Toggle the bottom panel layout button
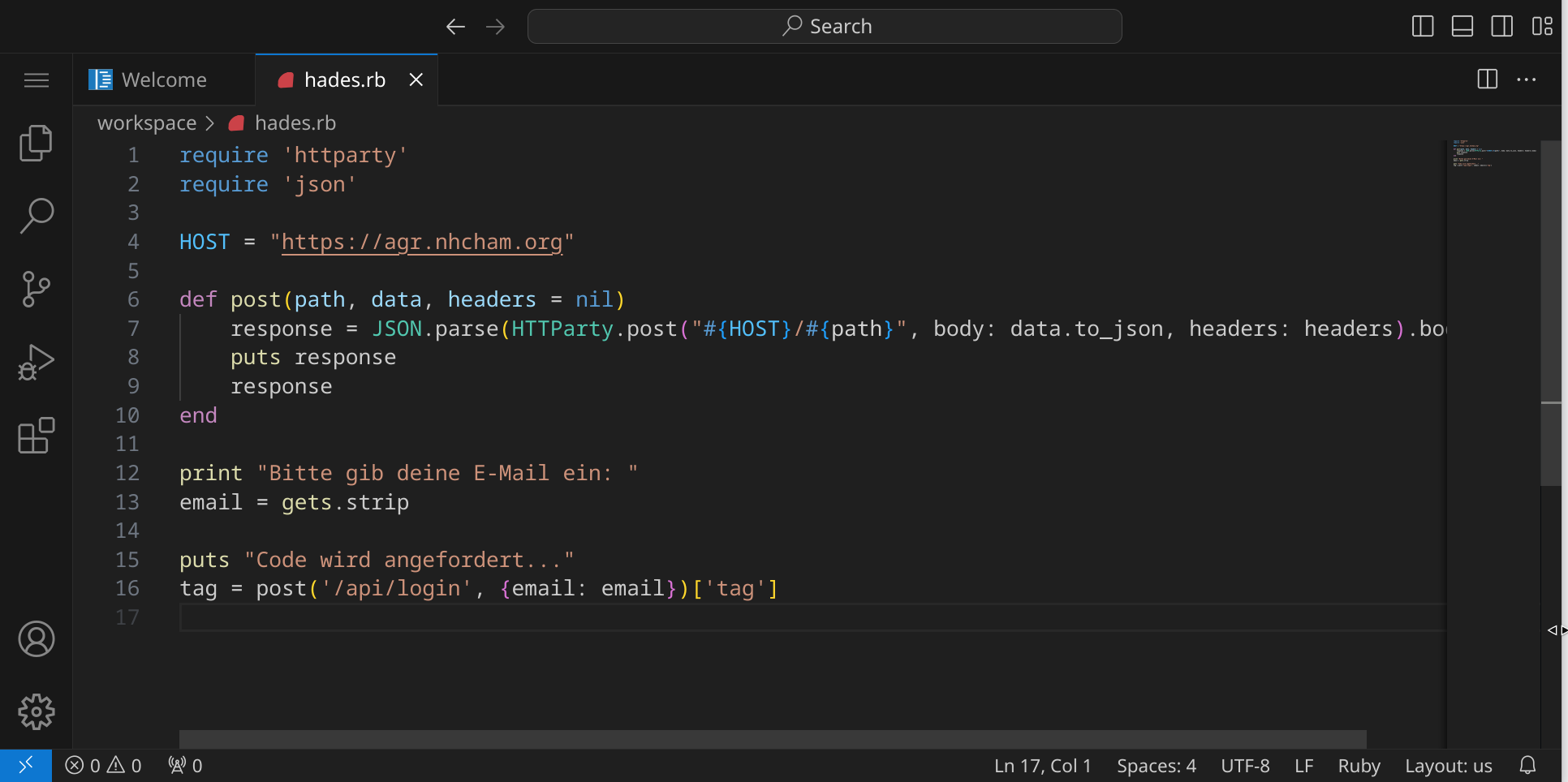This screenshot has width=1568, height=782. coord(1462,27)
